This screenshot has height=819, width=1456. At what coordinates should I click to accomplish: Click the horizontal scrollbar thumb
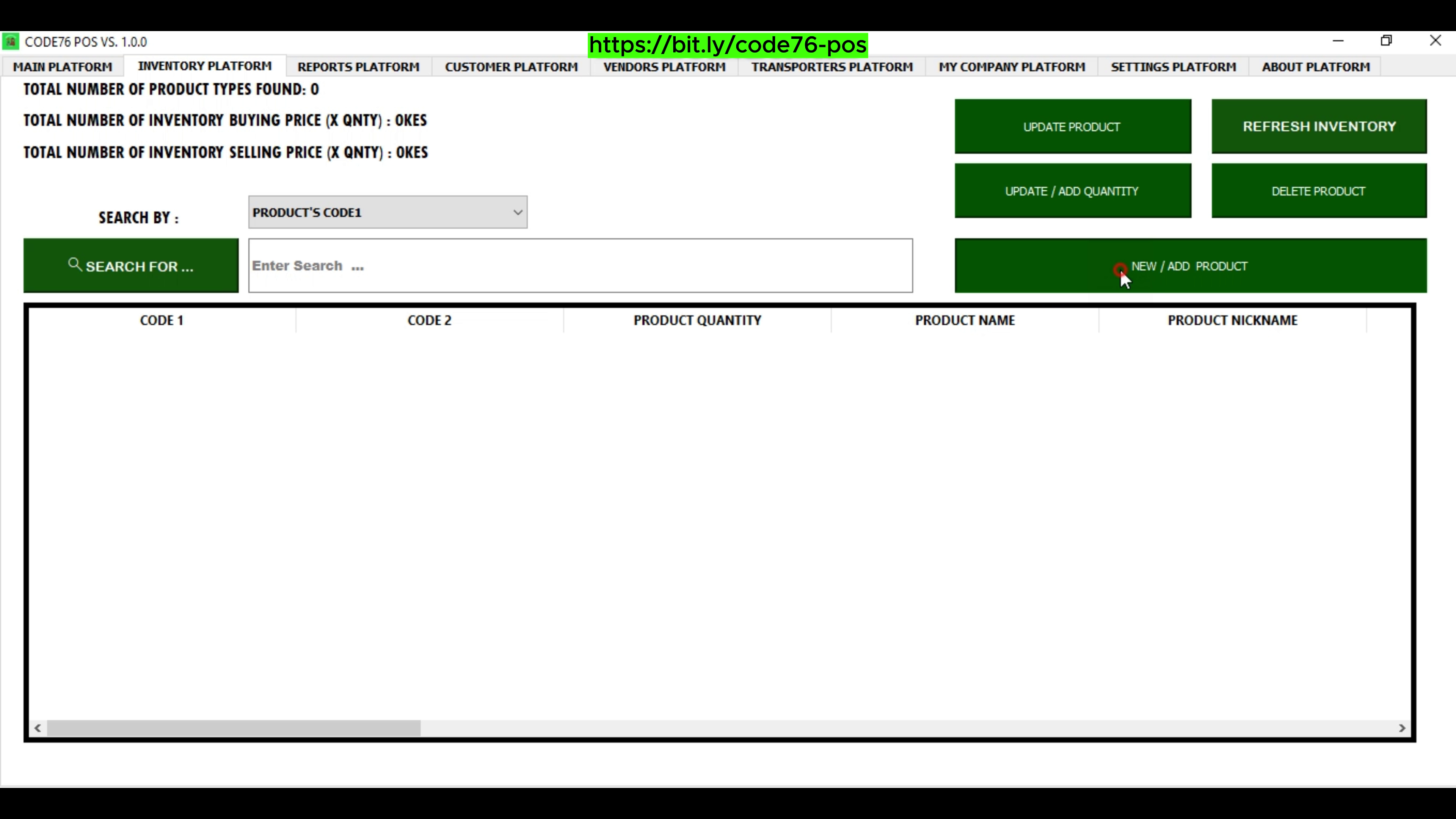click(234, 728)
